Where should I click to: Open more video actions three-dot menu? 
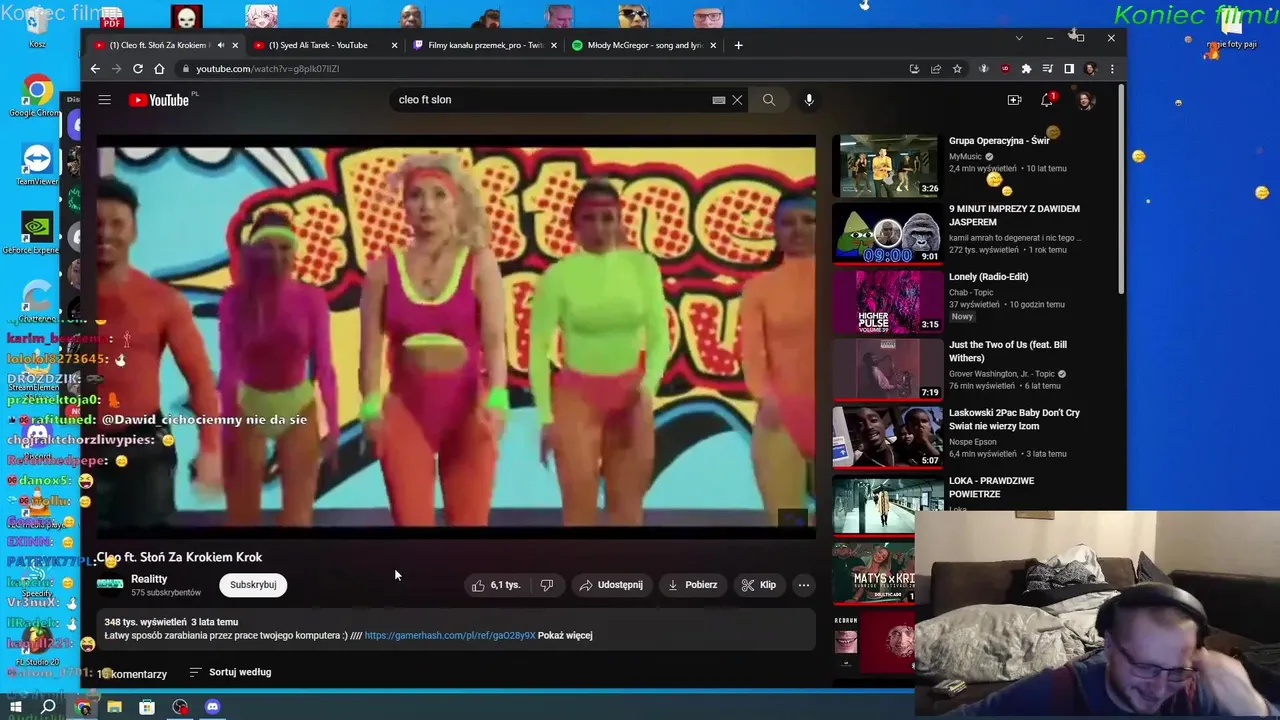pyautogui.click(x=803, y=585)
